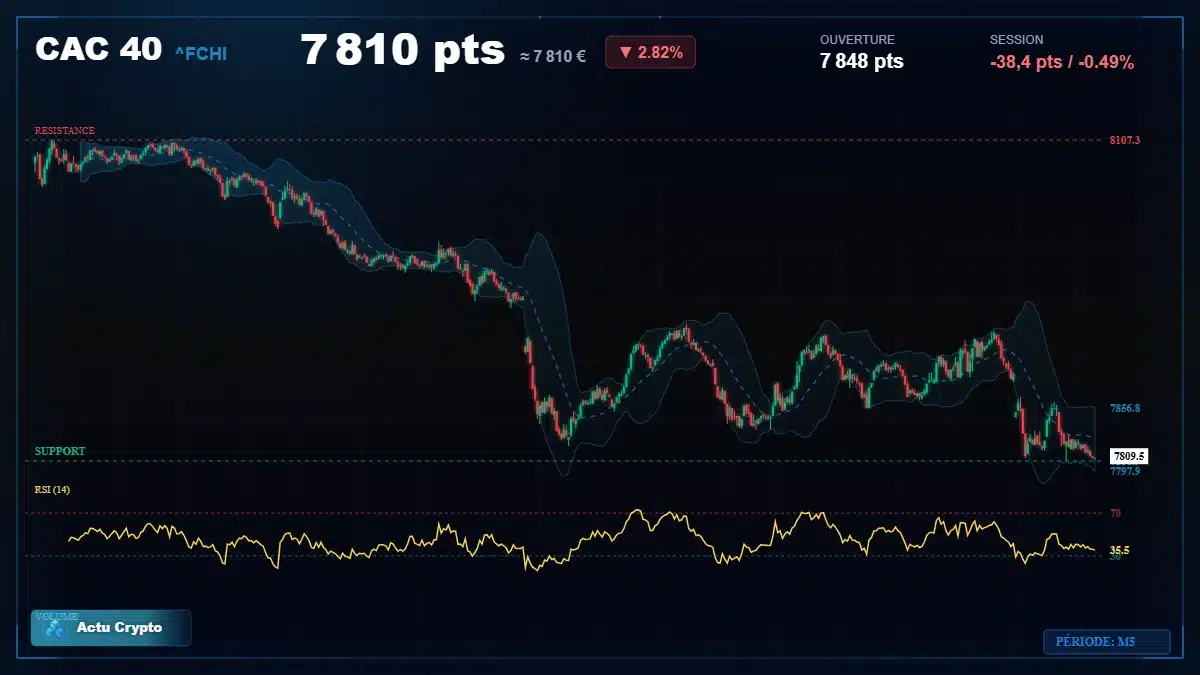
Task: Click the ≈ 7 810 € value
Action: pos(553,55)
